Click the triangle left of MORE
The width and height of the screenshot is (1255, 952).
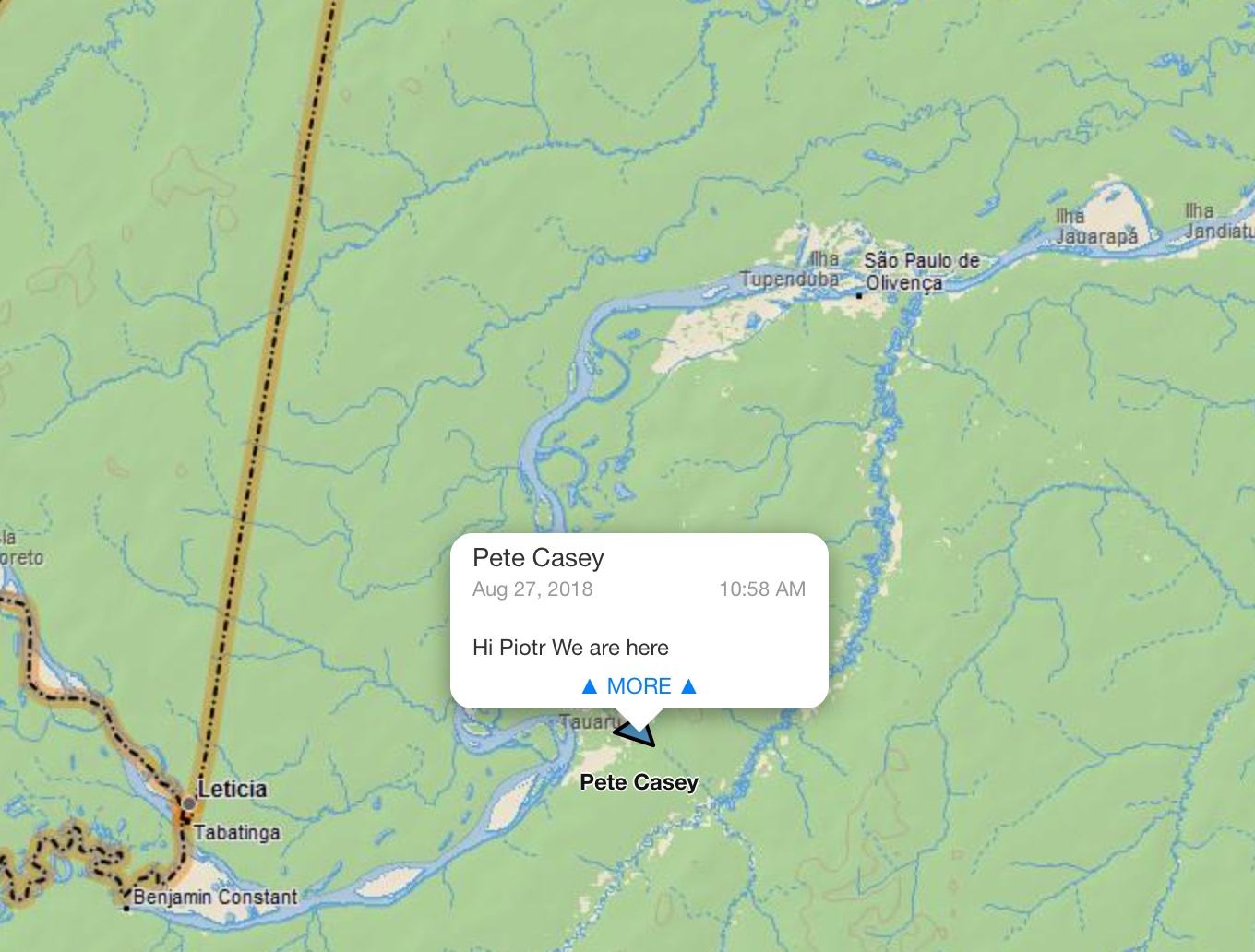[590, 686]
